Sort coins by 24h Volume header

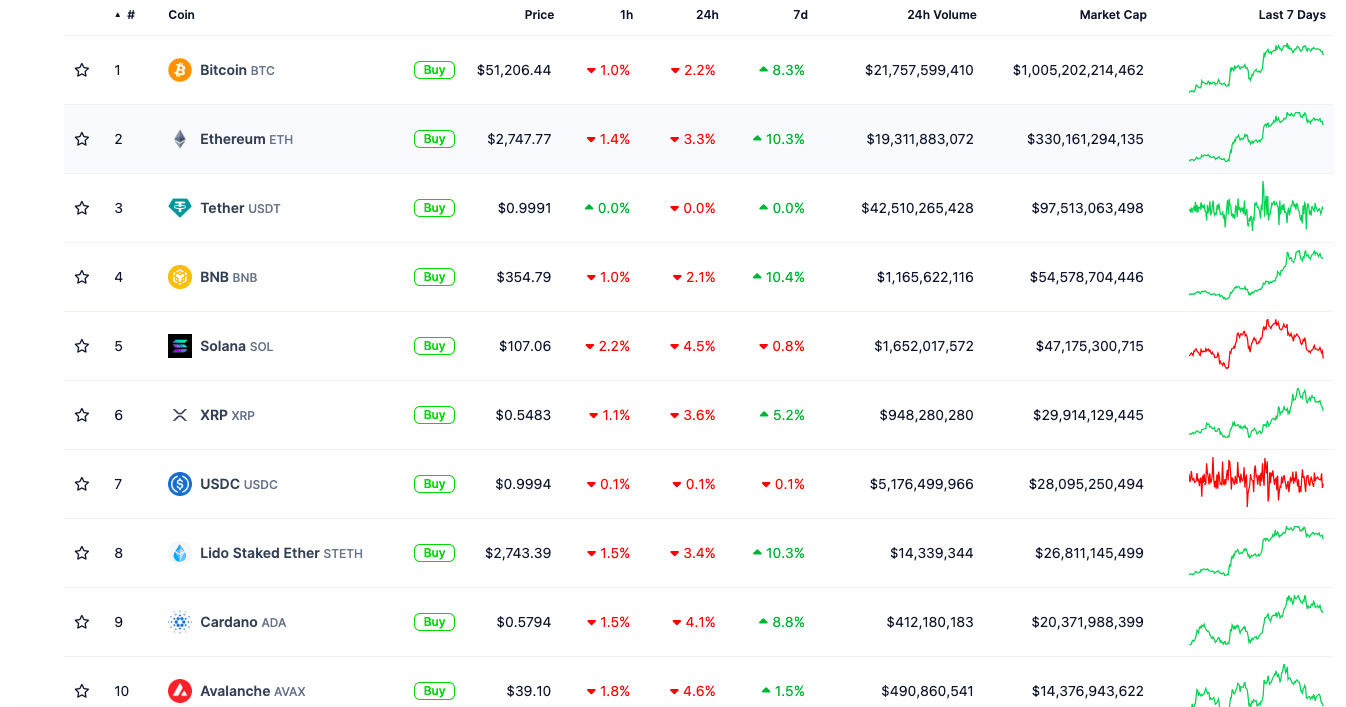(941, 15)
